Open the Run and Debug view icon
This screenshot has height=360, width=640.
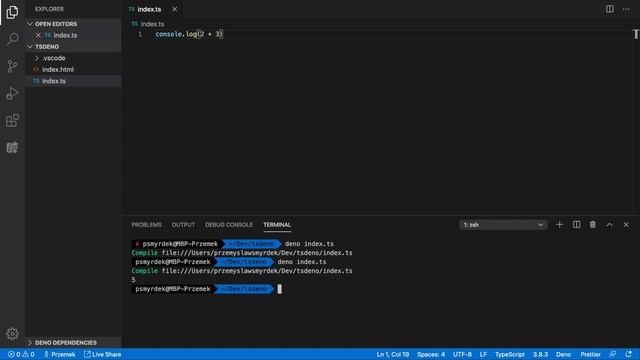pyautogui.click(x=12, y=93)
